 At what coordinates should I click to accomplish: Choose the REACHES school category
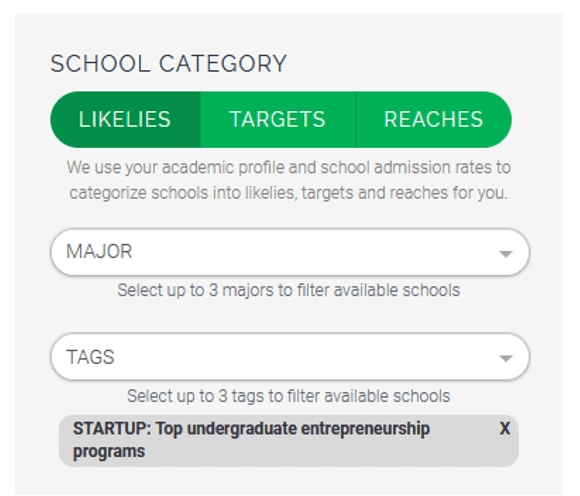(434, 119)
